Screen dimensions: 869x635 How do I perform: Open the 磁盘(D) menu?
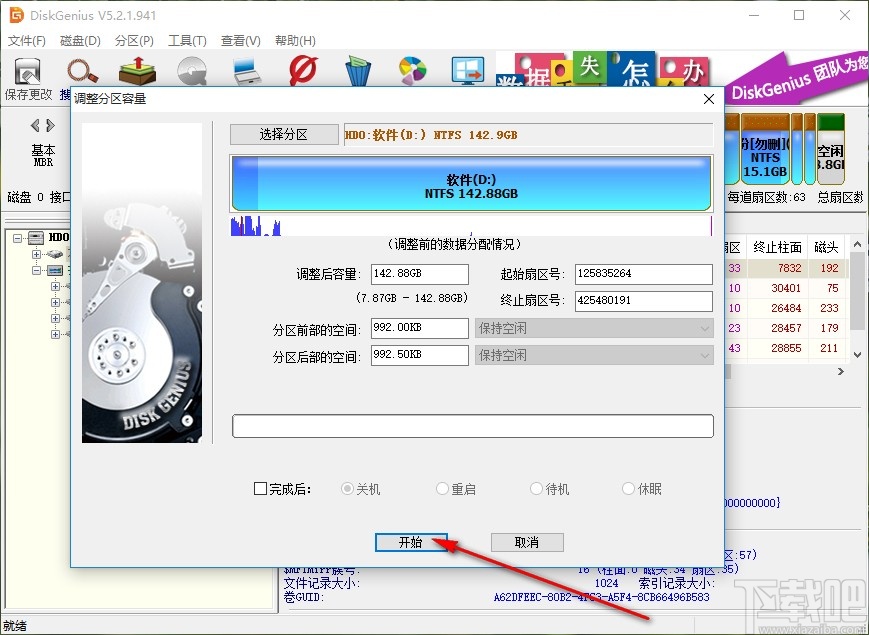click(x=80, y=41)
